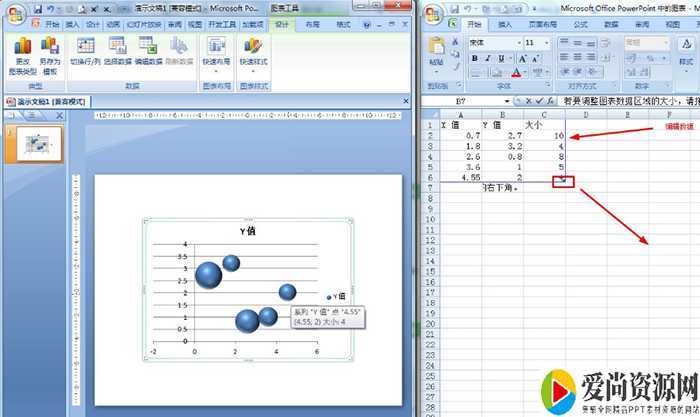
Task: Toggle Bold formatting in Excel ribbon
Action: click(x=475, y=58)
